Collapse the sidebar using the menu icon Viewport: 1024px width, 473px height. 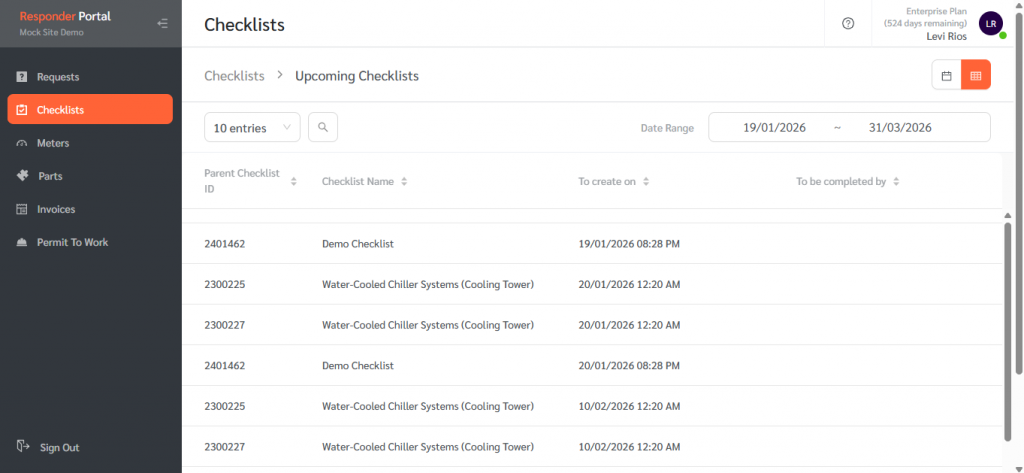[162, 23]
